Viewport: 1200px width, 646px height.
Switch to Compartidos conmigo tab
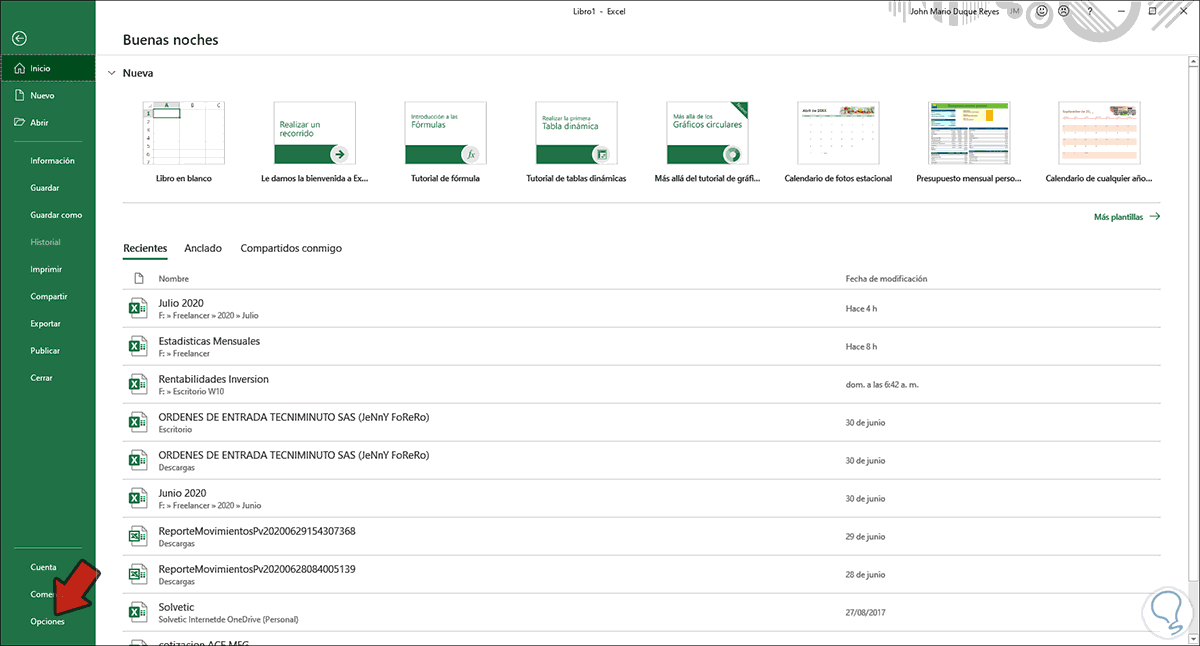pos(291,248)
